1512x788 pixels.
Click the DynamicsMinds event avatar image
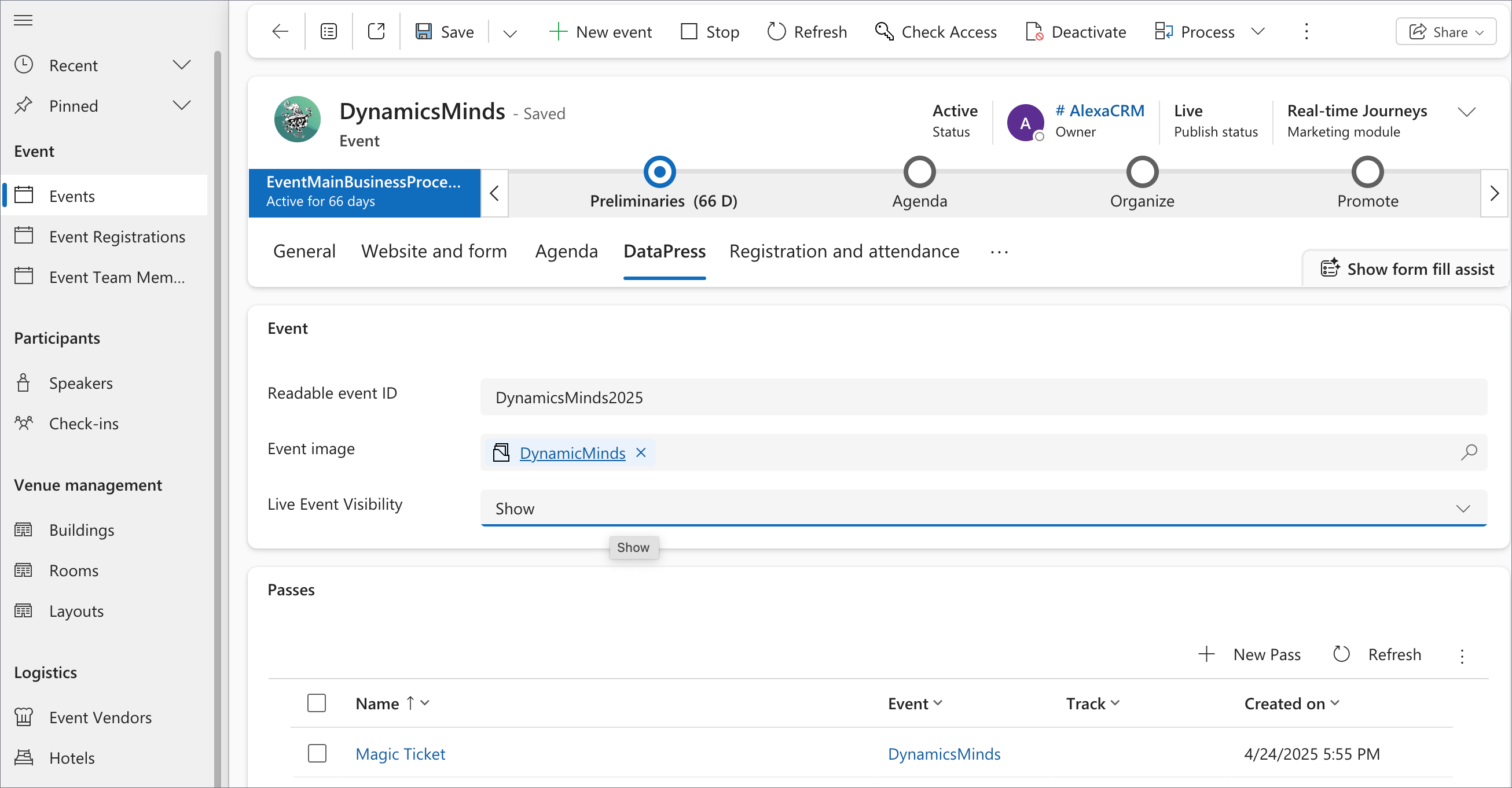pyautogui.click(x=298, y=120)
